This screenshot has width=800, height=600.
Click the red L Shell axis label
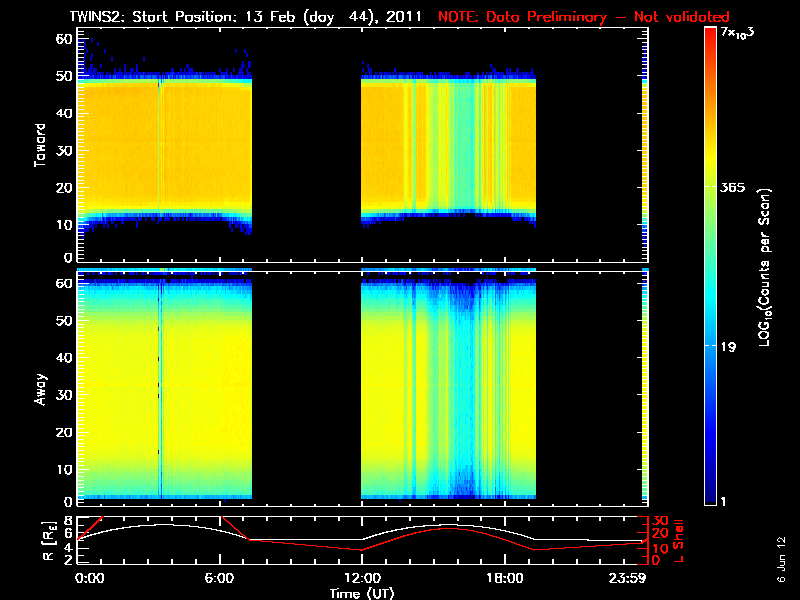tap(679, 541)
